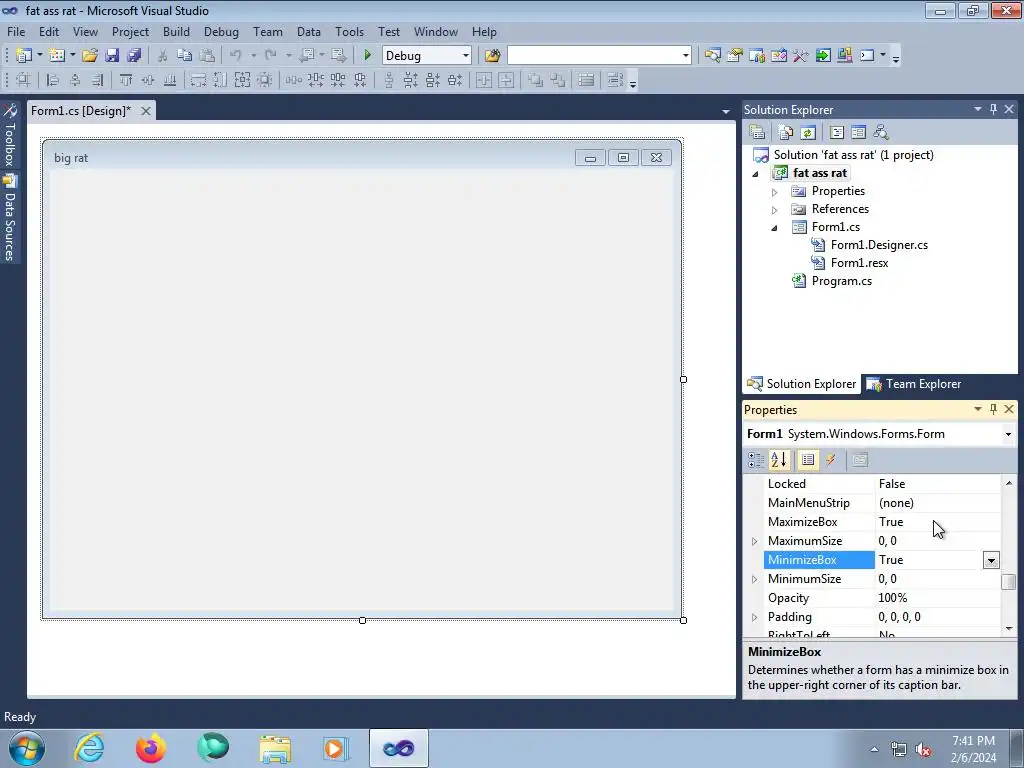Screen dimensions: 1024x768
Task: Open the Toolbox via the crossed tools icon
Action: pos(801,56)
